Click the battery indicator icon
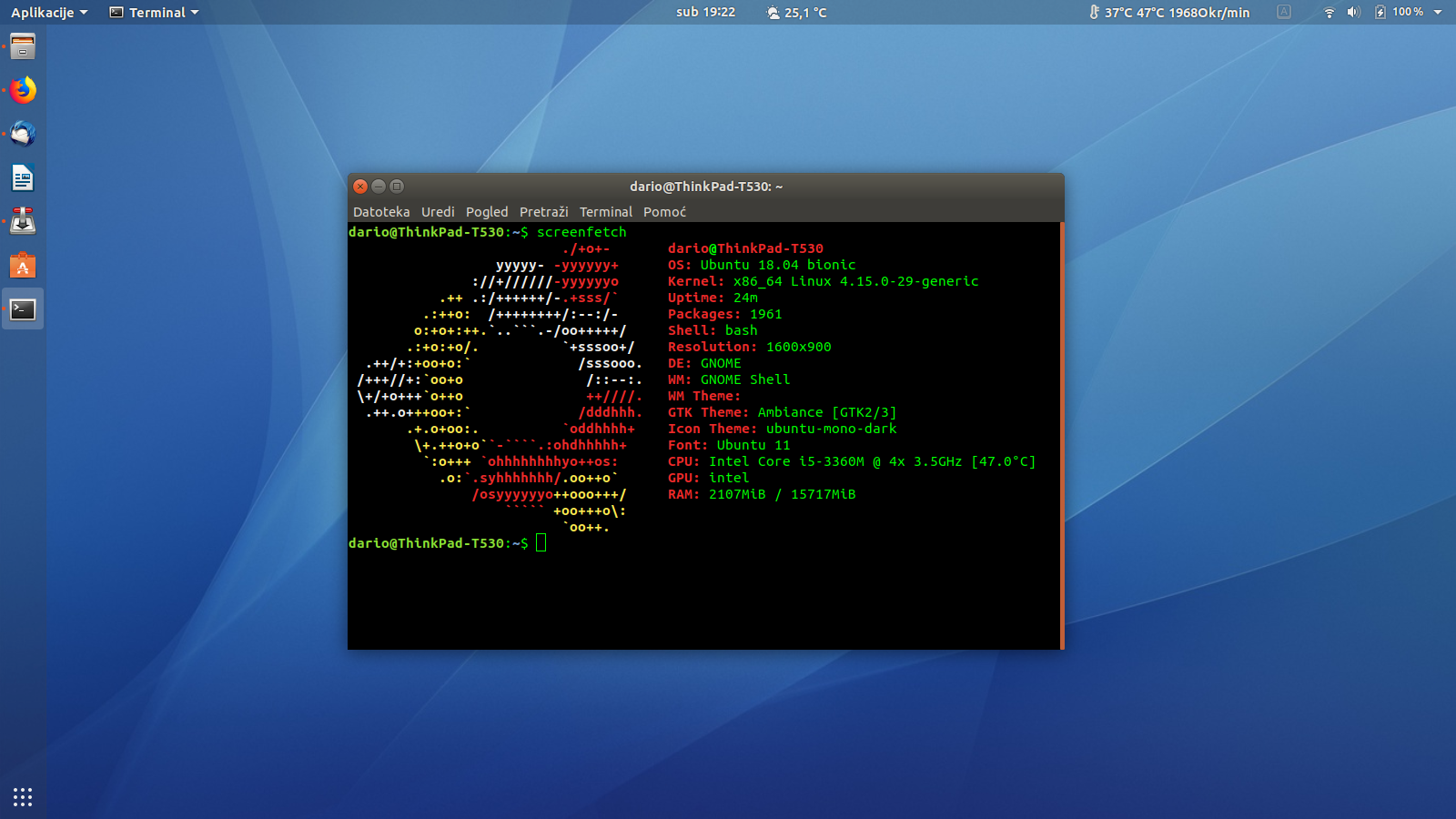1456x819 pixels. (x=1380, y=13)
